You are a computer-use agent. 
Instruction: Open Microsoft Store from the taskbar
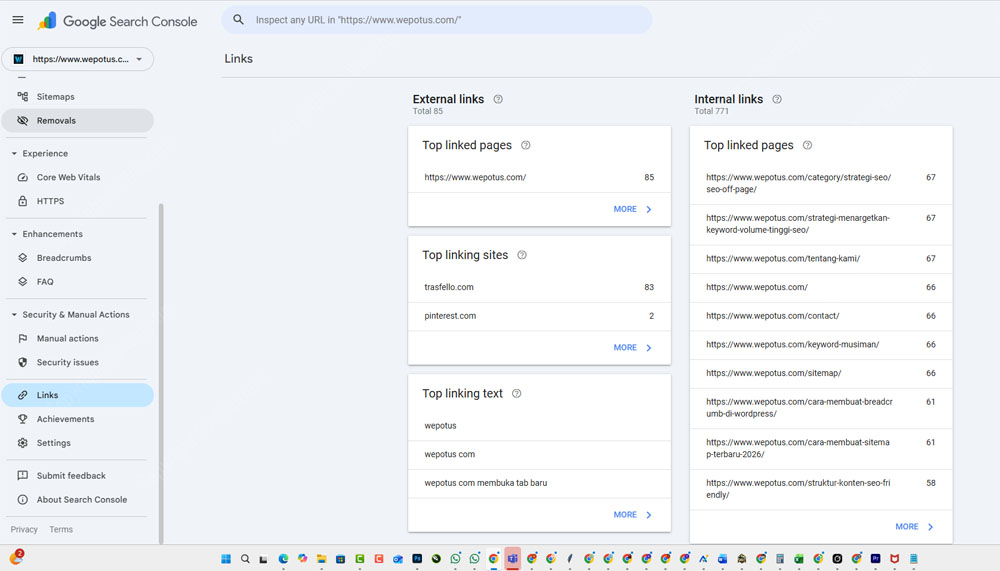340,559
